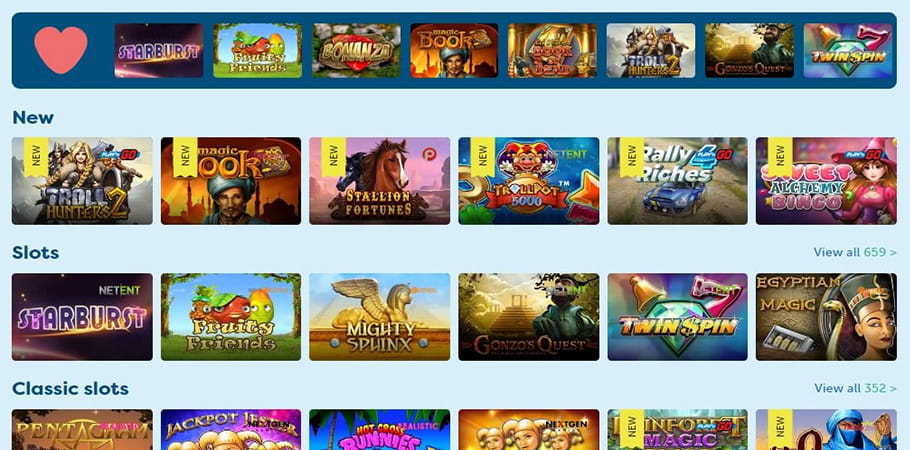Open Sweet Alchemy Bingo game
This screenshot has height=450, width=910.
coord(826,181)
